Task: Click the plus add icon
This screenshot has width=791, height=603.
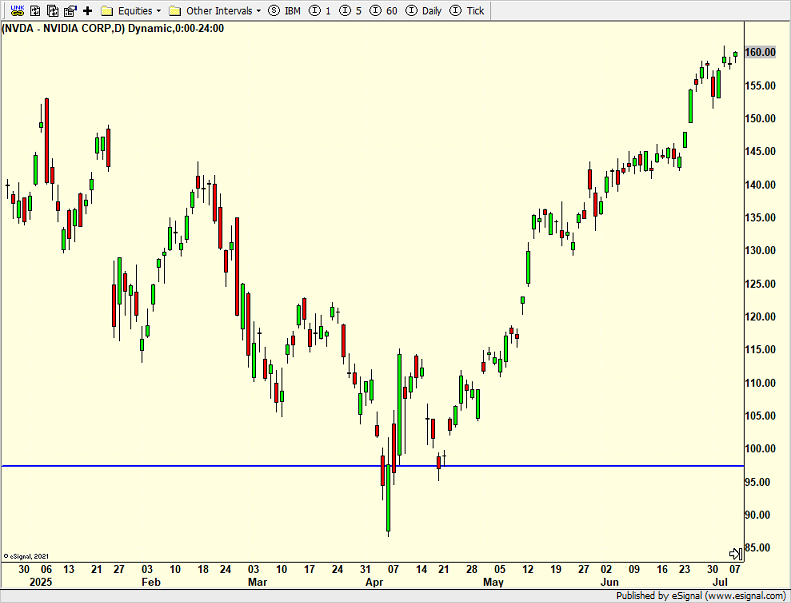Action: [87, 10]
